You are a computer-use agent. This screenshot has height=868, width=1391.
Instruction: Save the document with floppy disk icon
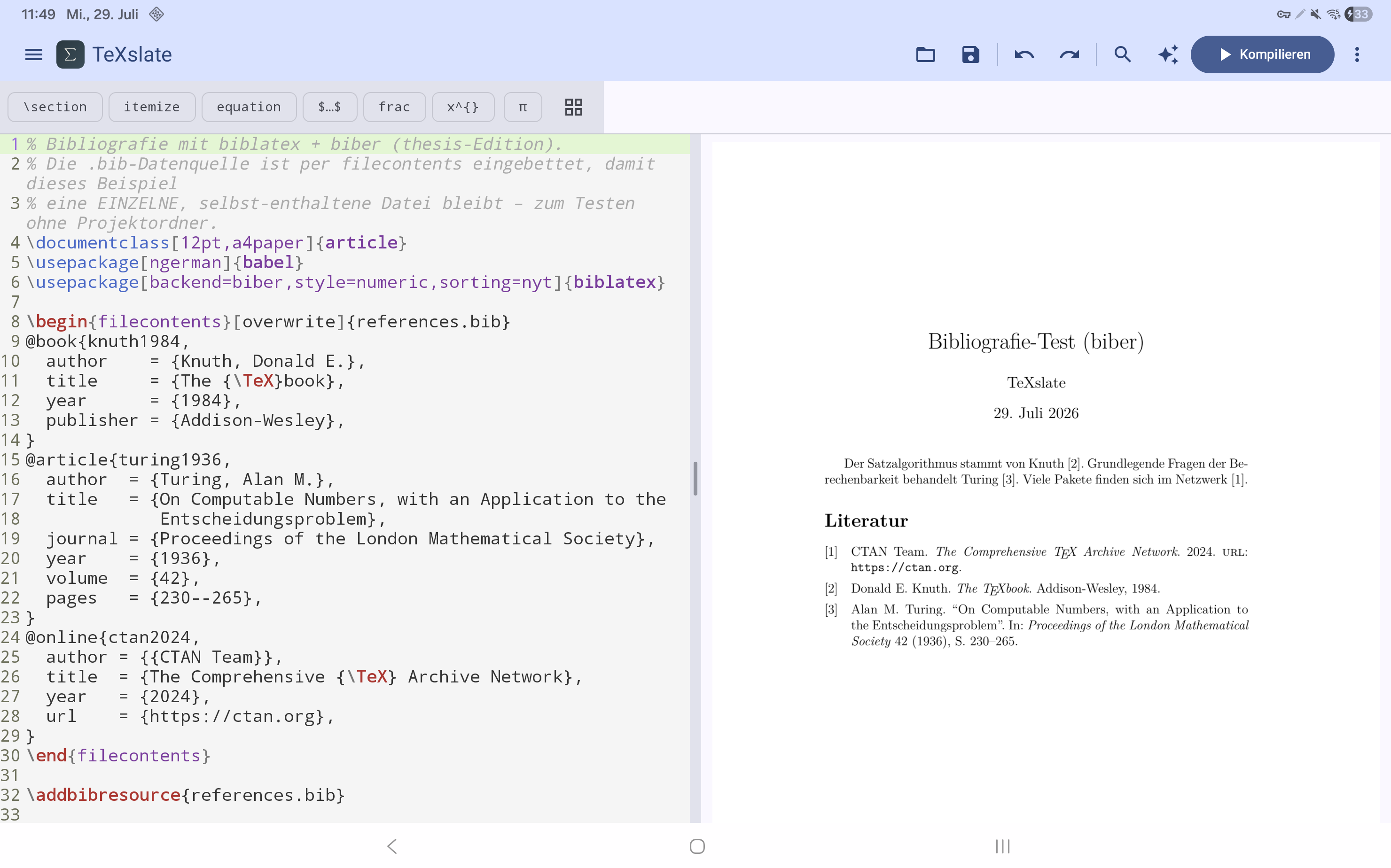970,54
